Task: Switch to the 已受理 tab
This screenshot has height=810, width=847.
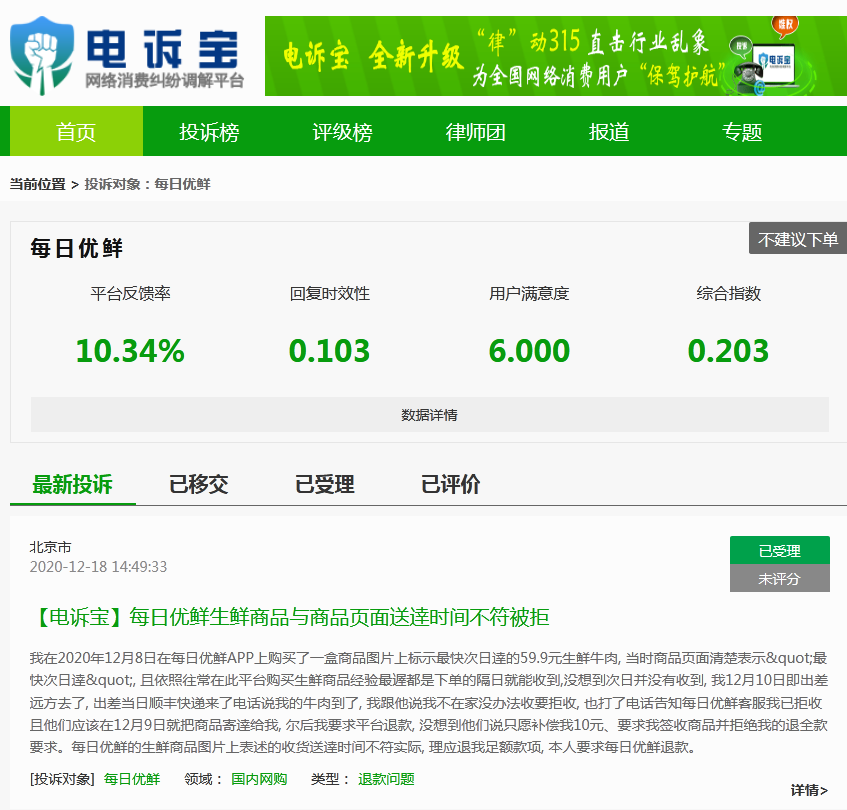Action: pos(324,484)
